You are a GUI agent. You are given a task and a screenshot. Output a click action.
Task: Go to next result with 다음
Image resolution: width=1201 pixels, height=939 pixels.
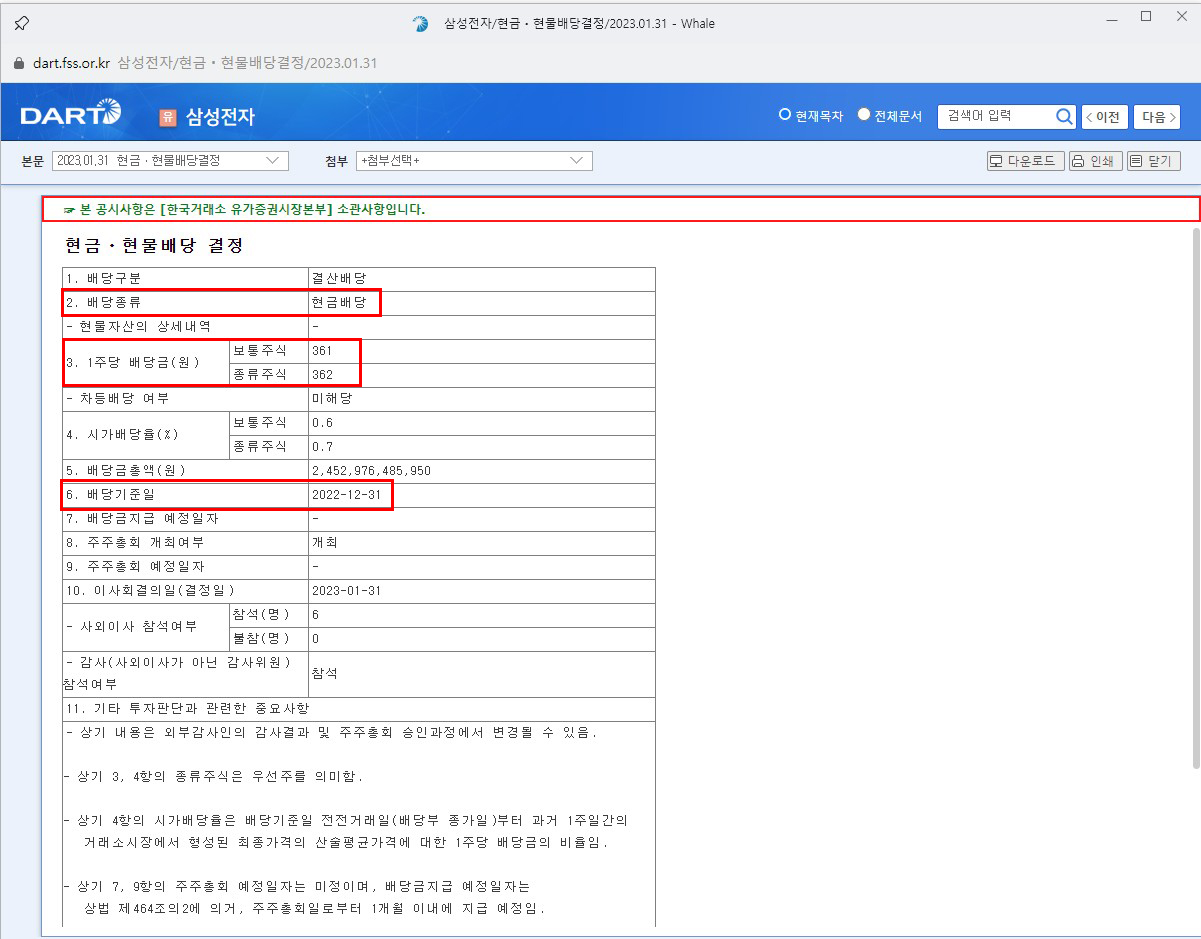tap(1157, 117)
